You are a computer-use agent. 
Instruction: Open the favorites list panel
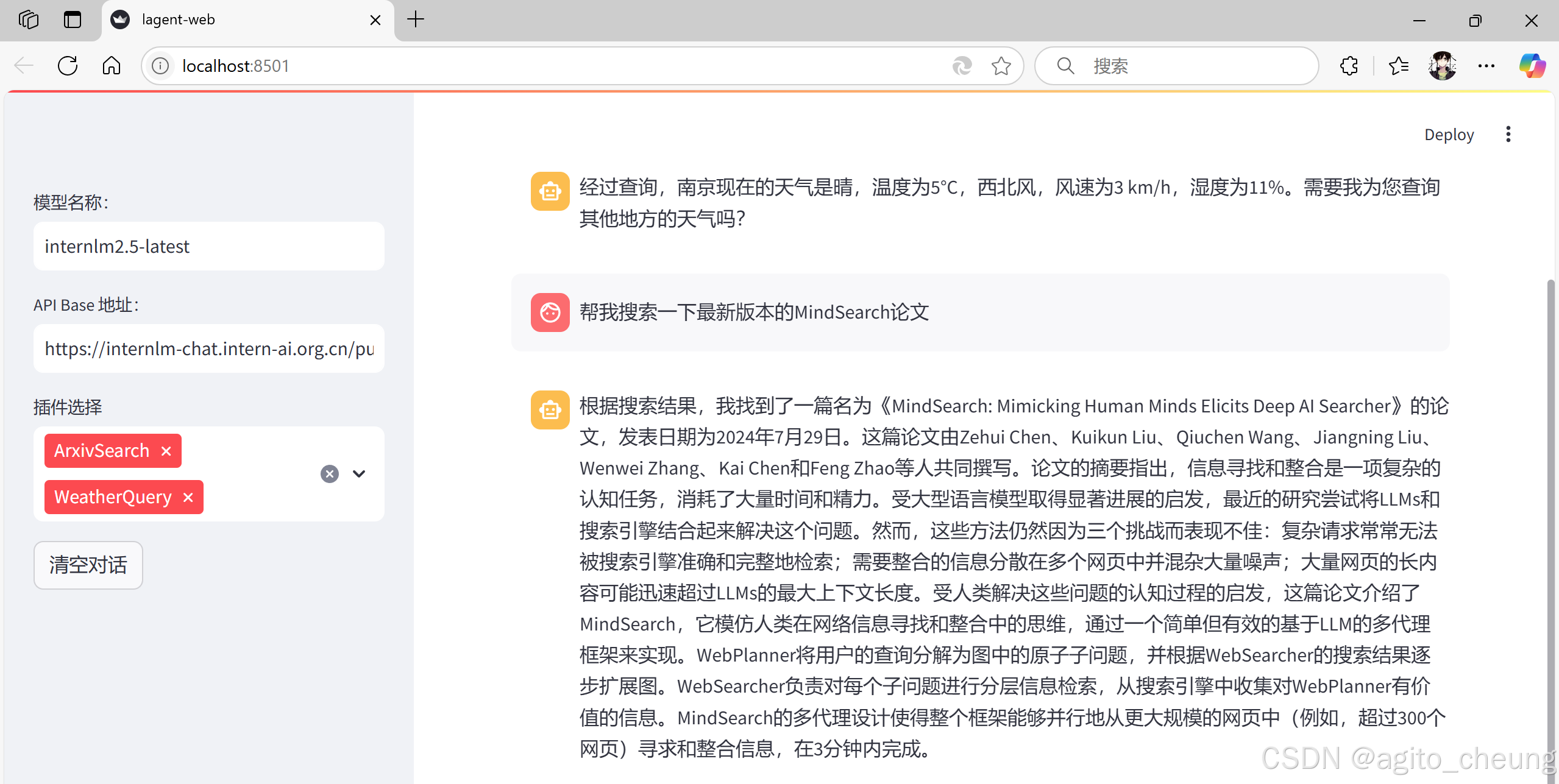pyautogui.click(x=1399, y=66)
